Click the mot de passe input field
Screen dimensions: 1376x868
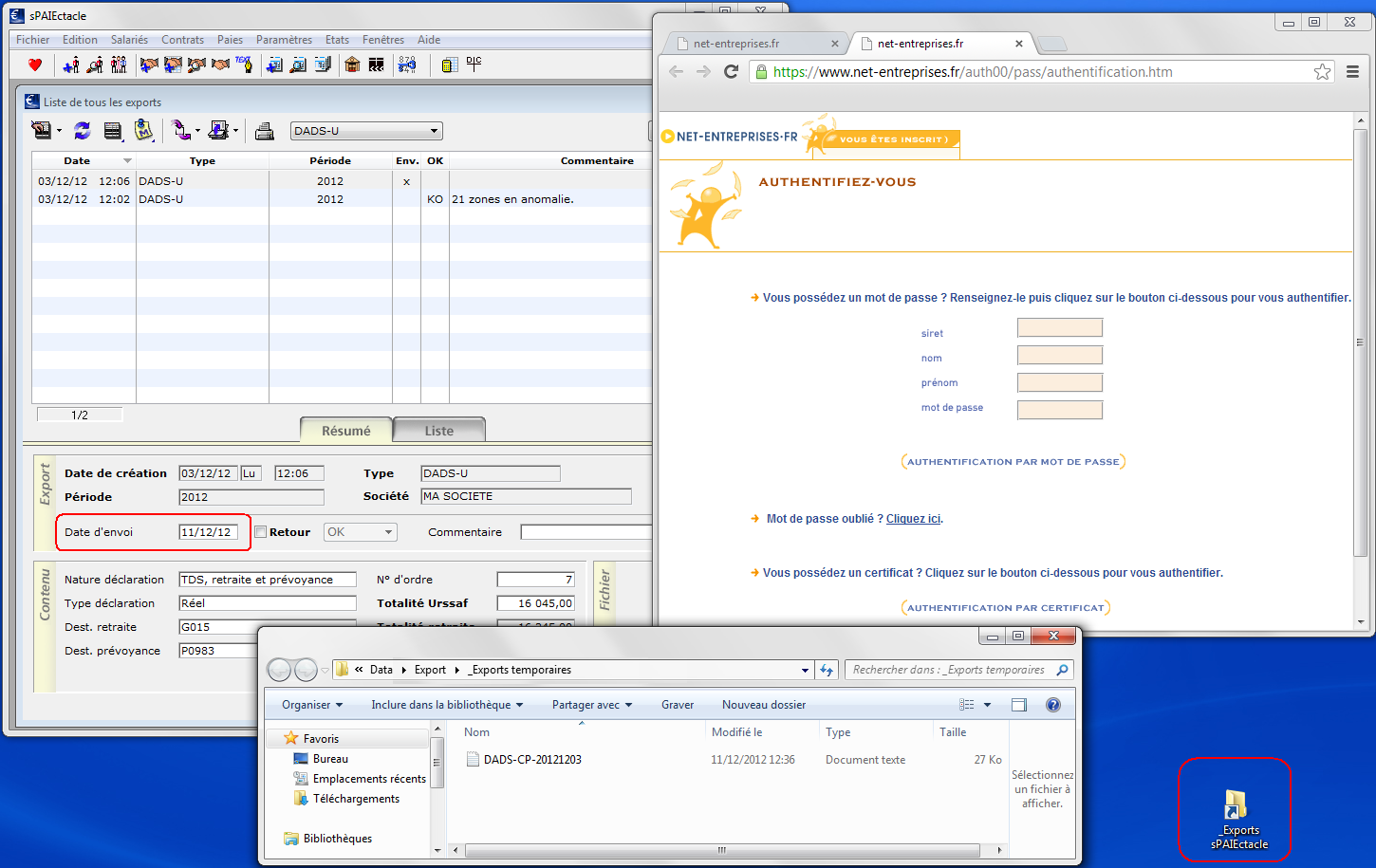[1060, 410]
